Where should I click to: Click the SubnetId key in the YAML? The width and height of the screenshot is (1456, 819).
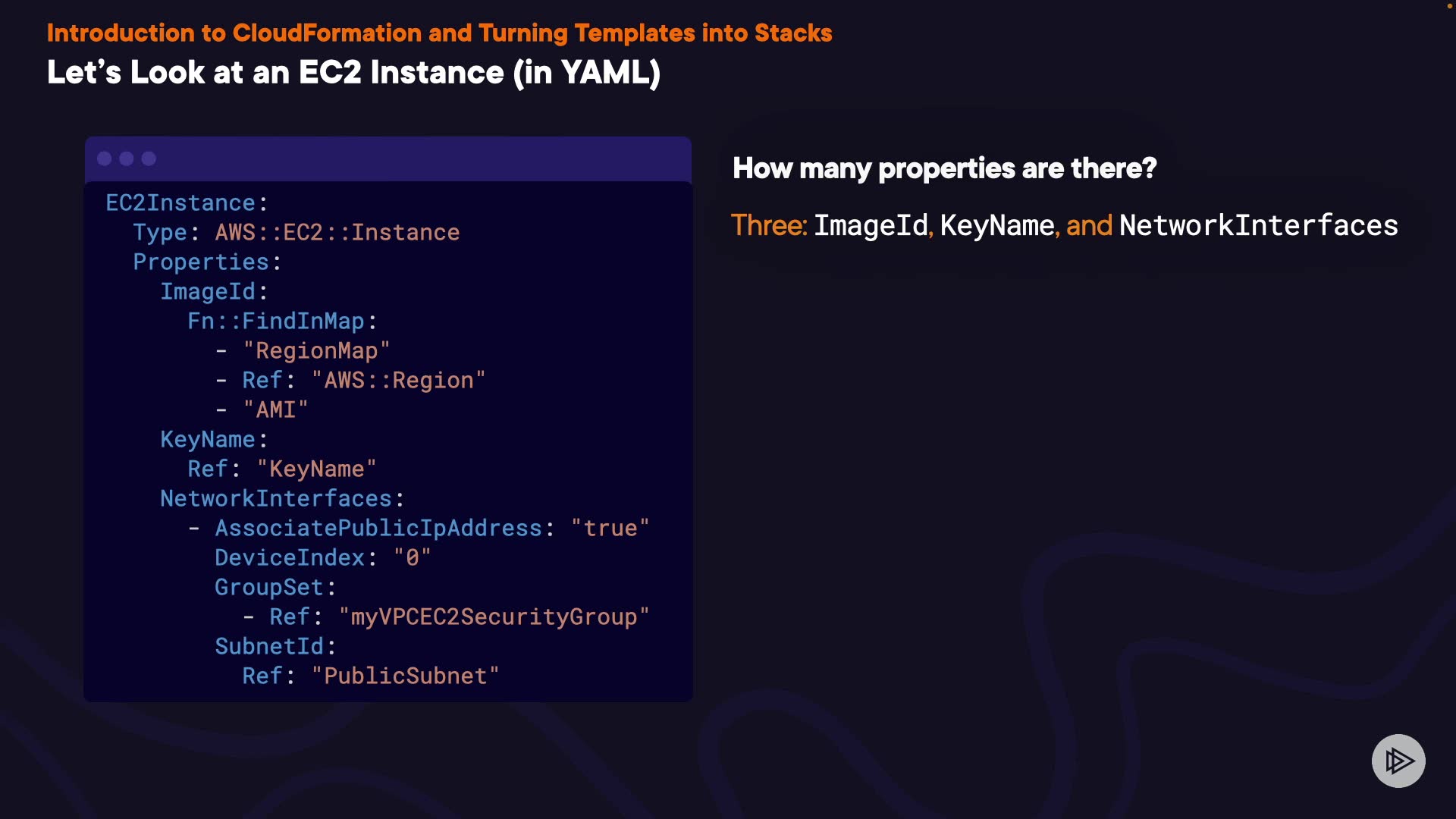[269, 647]
